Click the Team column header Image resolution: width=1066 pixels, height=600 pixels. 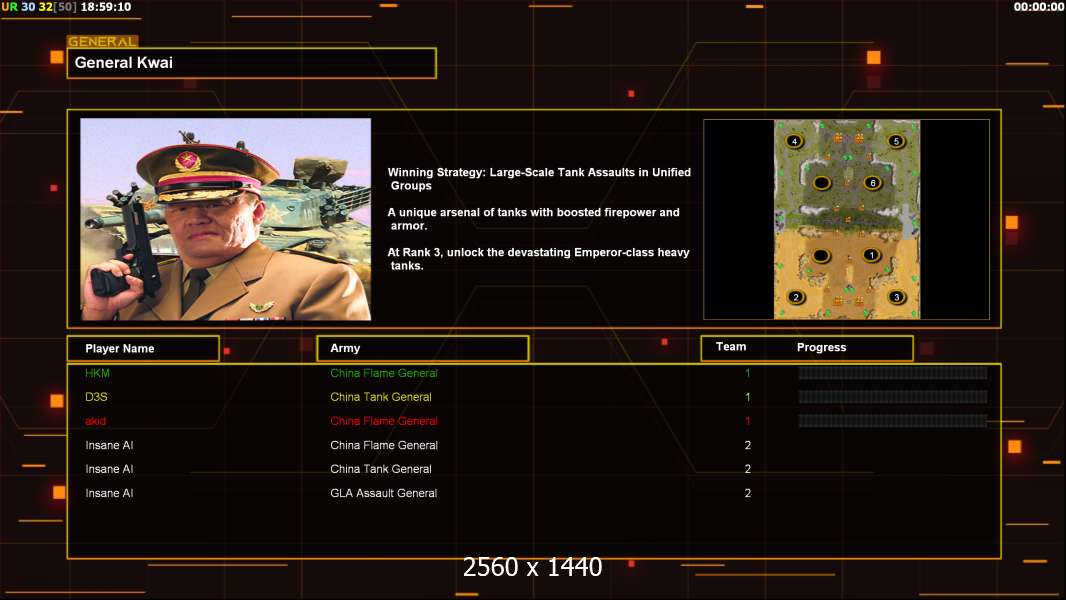tap(731, 347)
